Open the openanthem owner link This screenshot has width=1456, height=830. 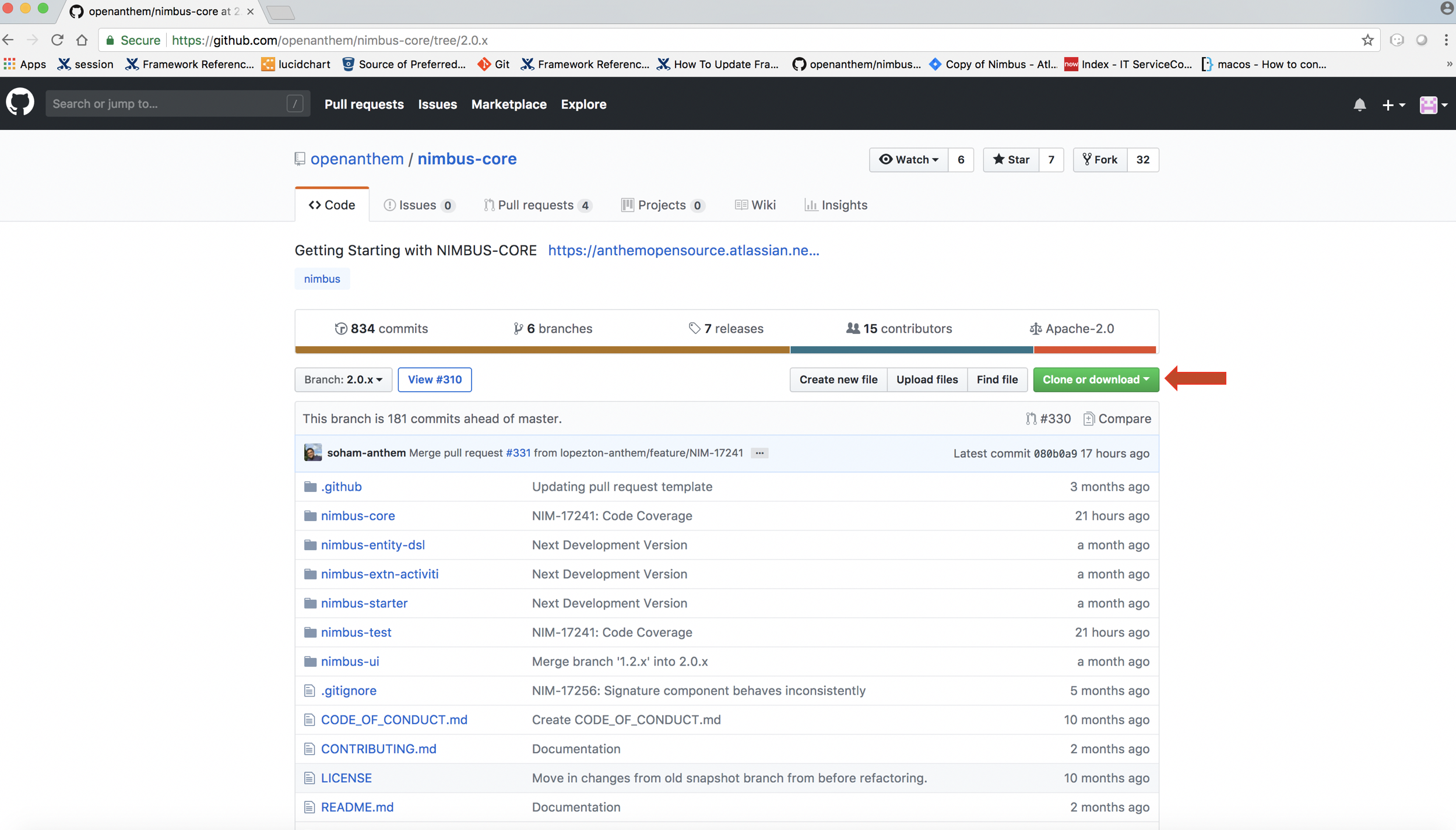(357, 159)
